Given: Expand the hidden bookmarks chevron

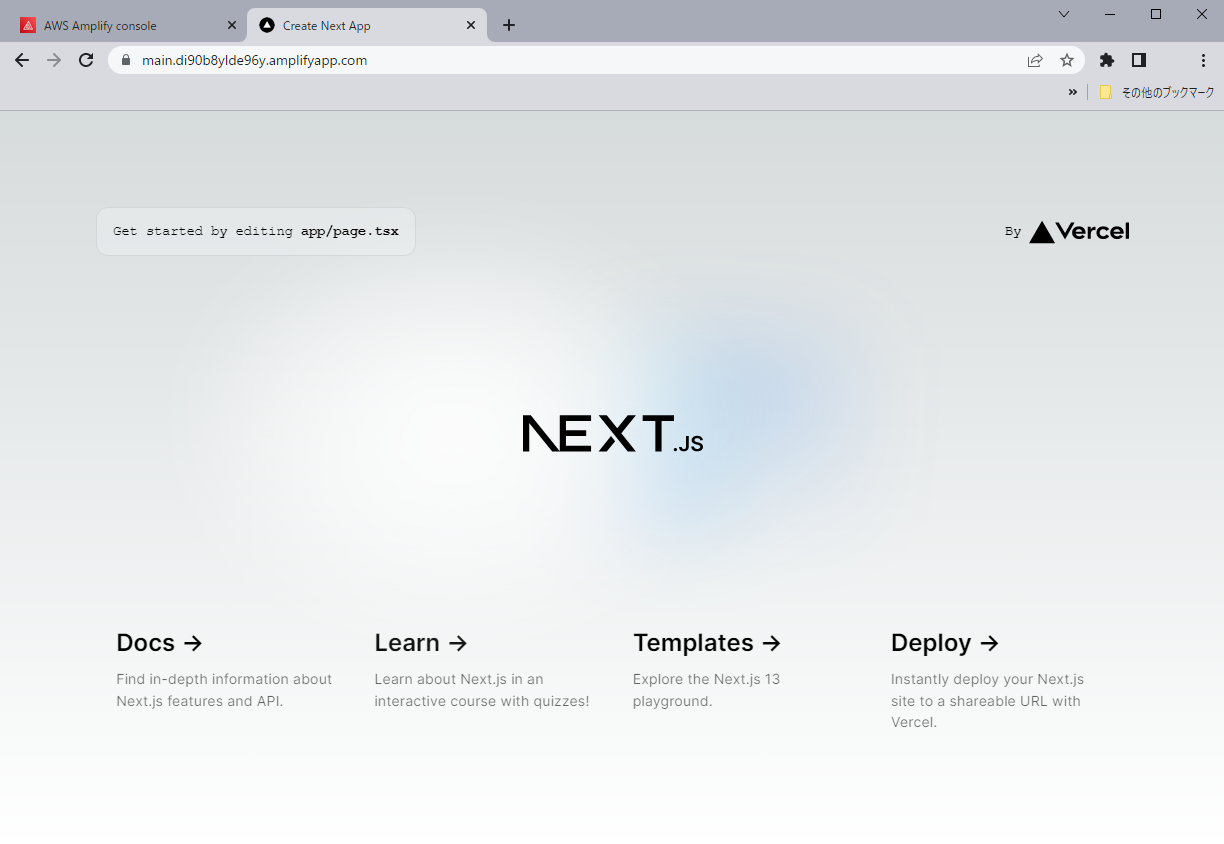Looking at the screenshot, I should (x=1072, y=91).
